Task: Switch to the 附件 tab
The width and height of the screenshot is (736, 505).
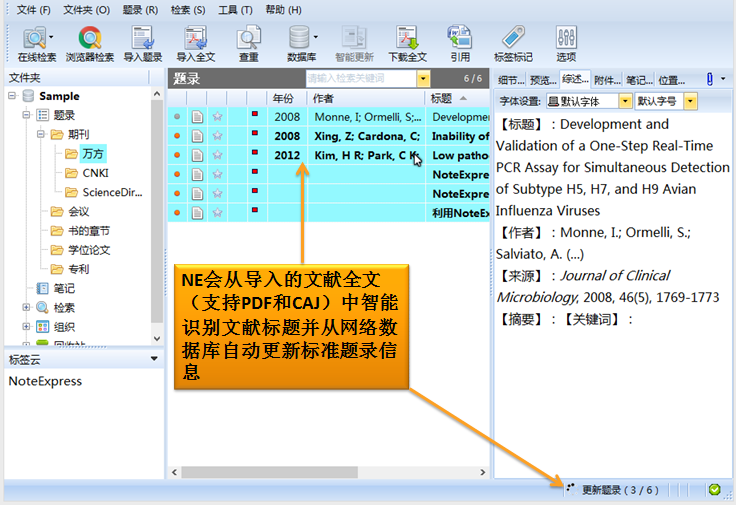Action: (x=606, y=80)
